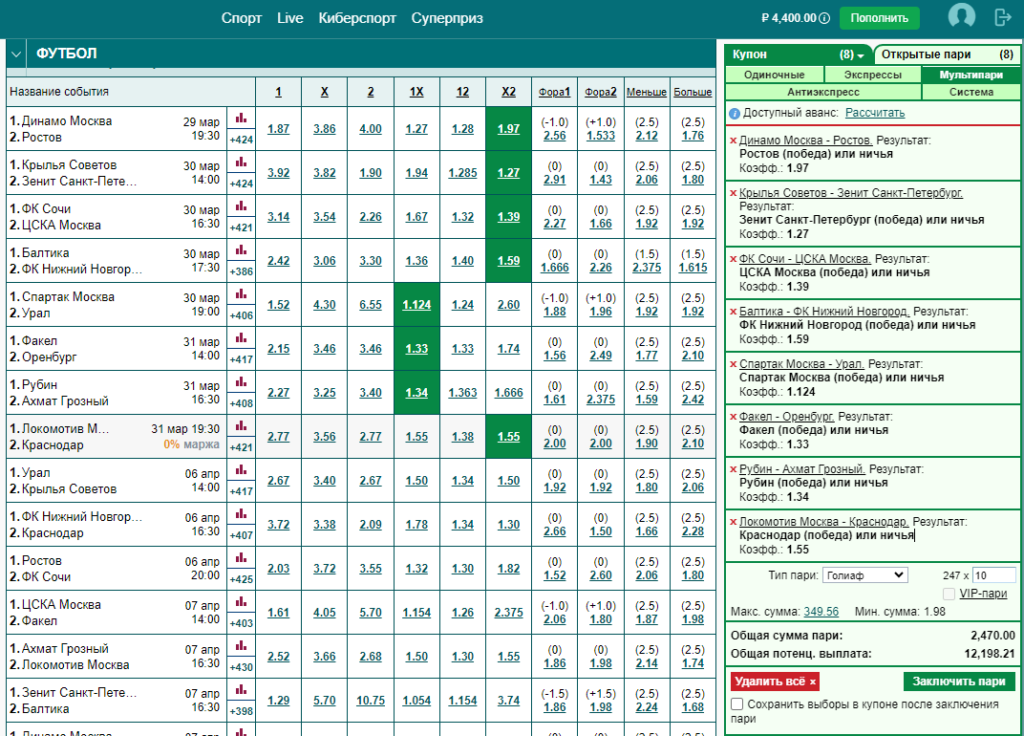Open statistics icon for Рубин – Ахмат Грозный
The image size is (1024, 736).
(241, 381)
